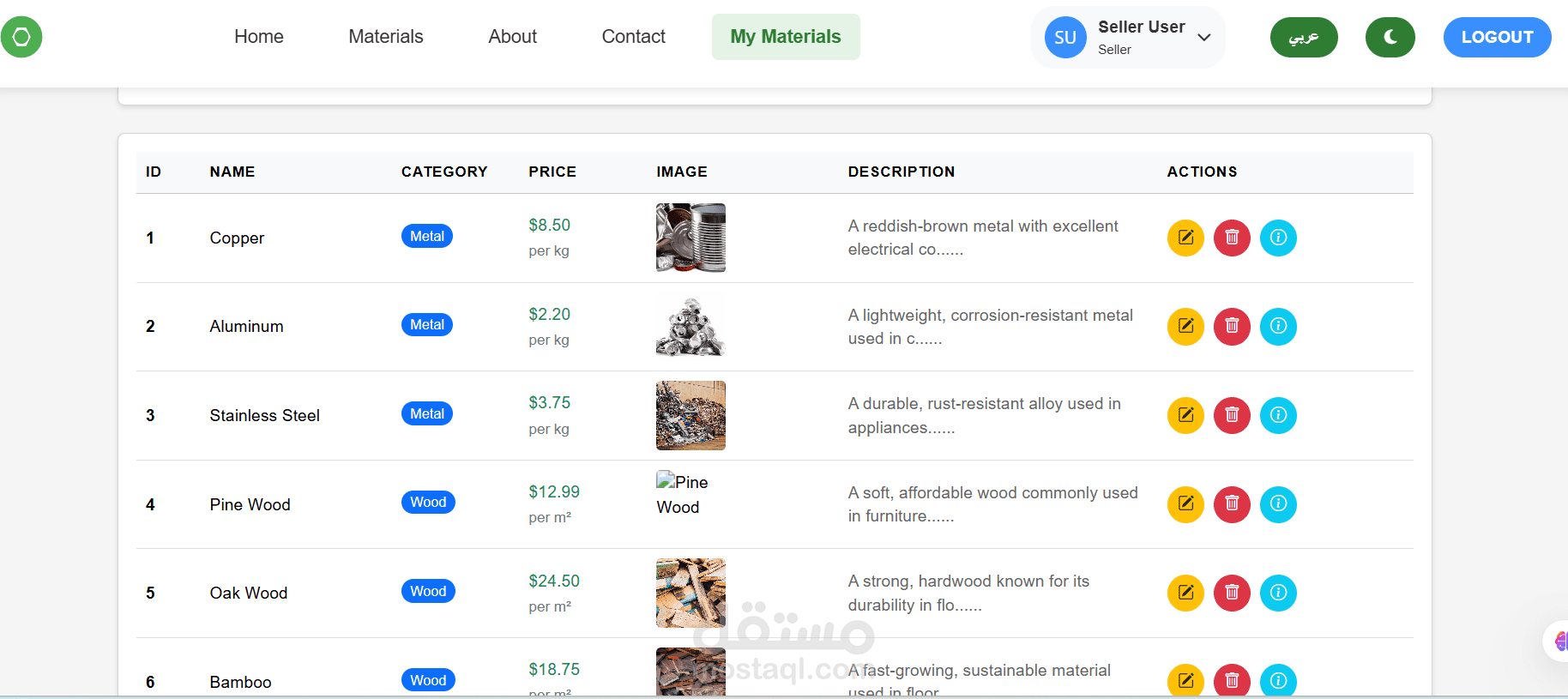Edit the Pine Wood material

tap(1185, 503)
